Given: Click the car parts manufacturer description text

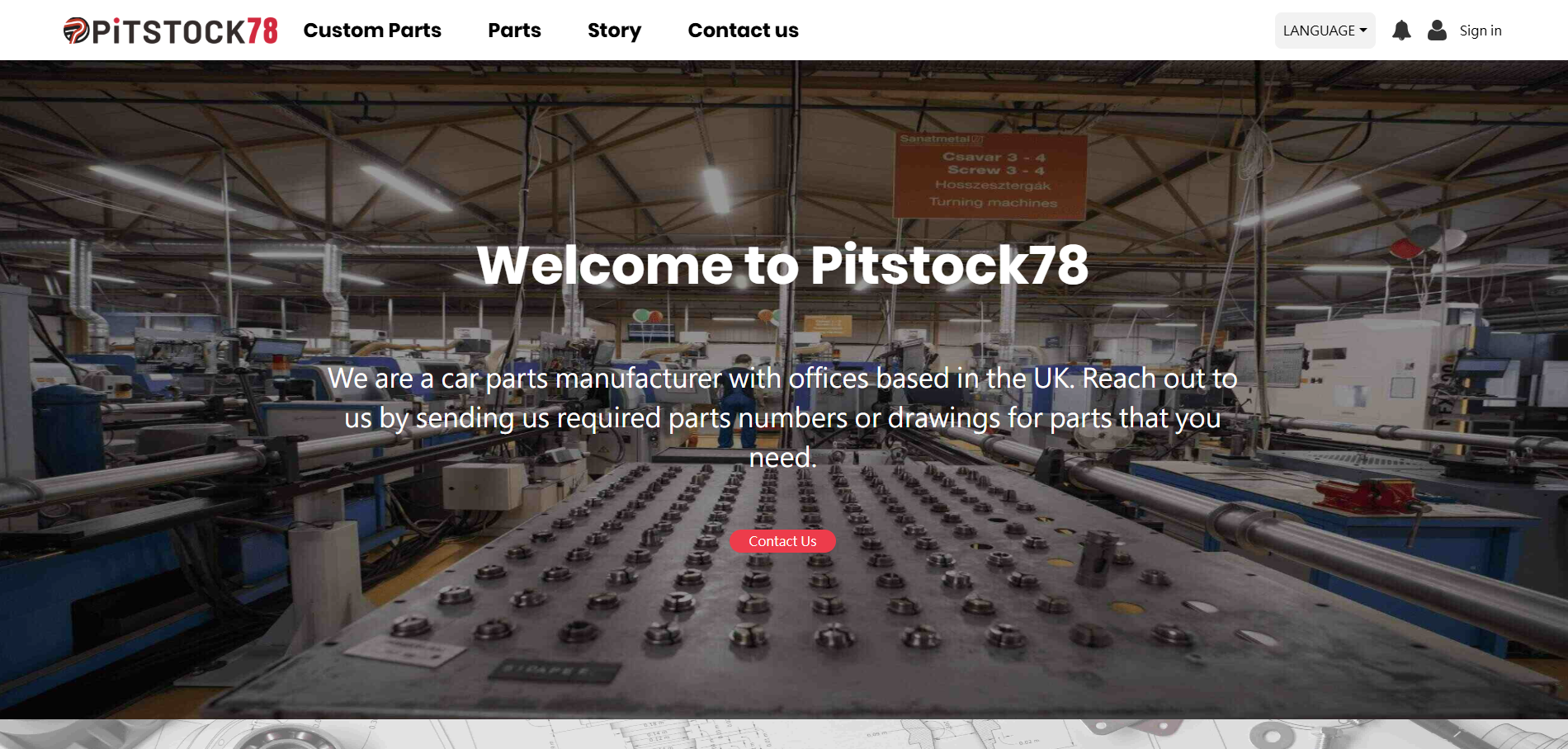Looking at the screenshot, I should 782,417.
